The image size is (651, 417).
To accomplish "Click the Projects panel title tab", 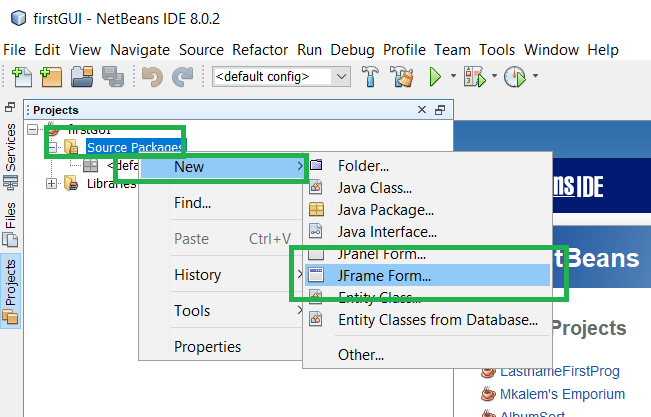I will (56, 110).
